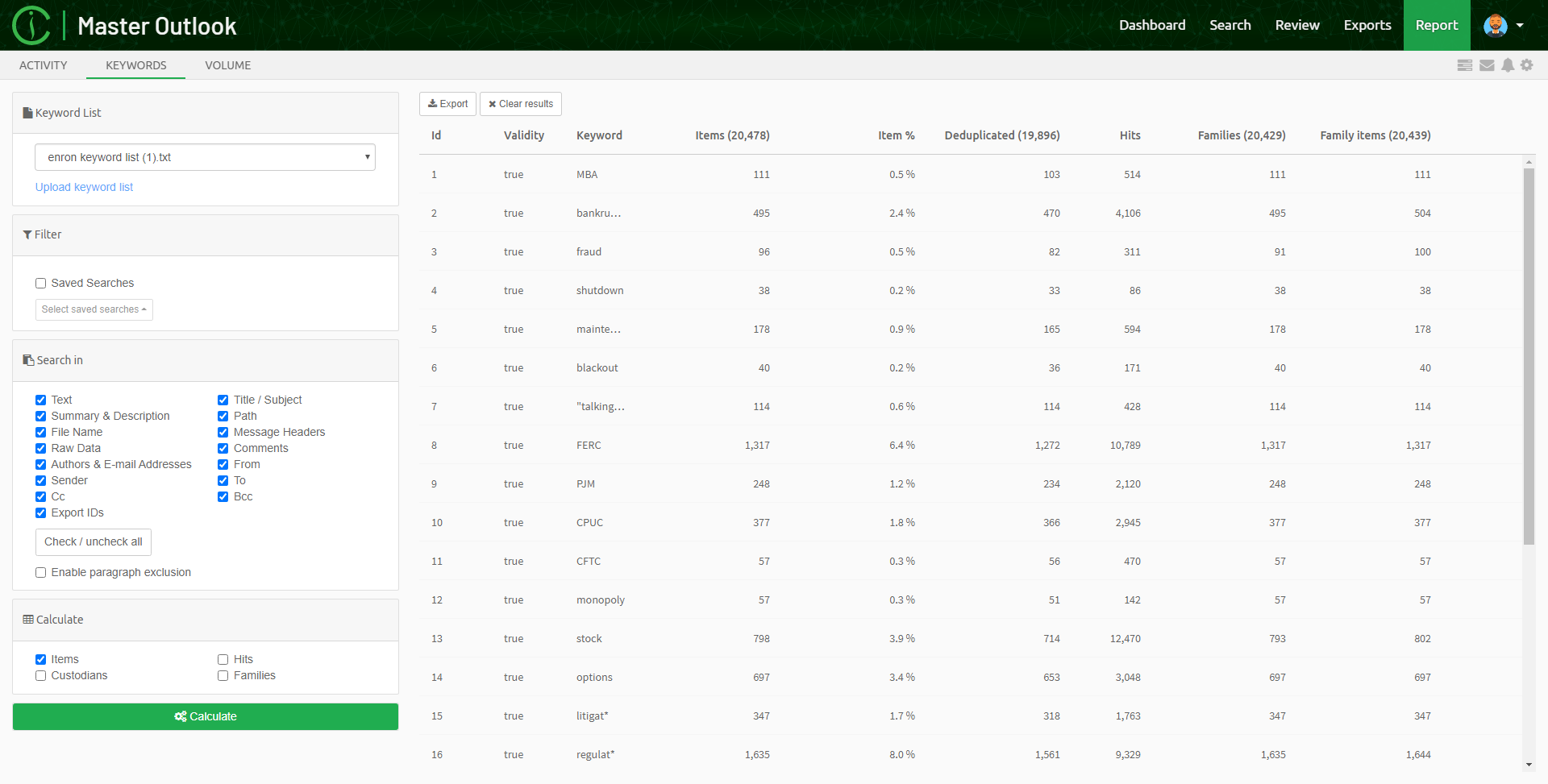Open the messages envelope icon
The width and height of the screenshot is (1548, 784).
(x=1486, y=65)
